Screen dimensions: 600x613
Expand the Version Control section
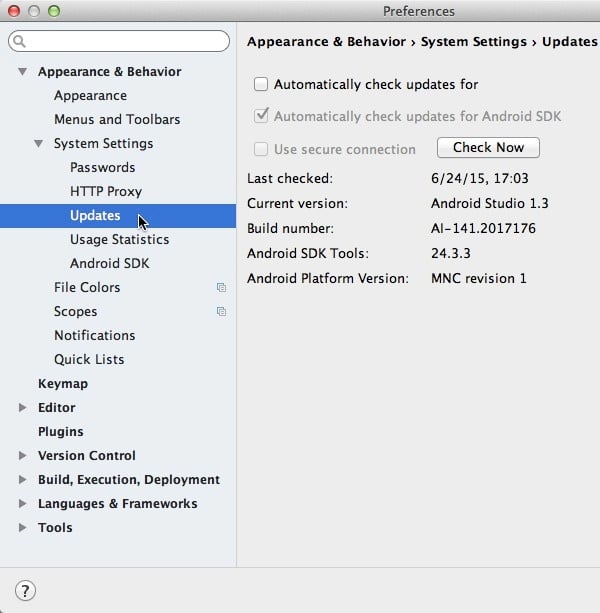pos(23,455)
